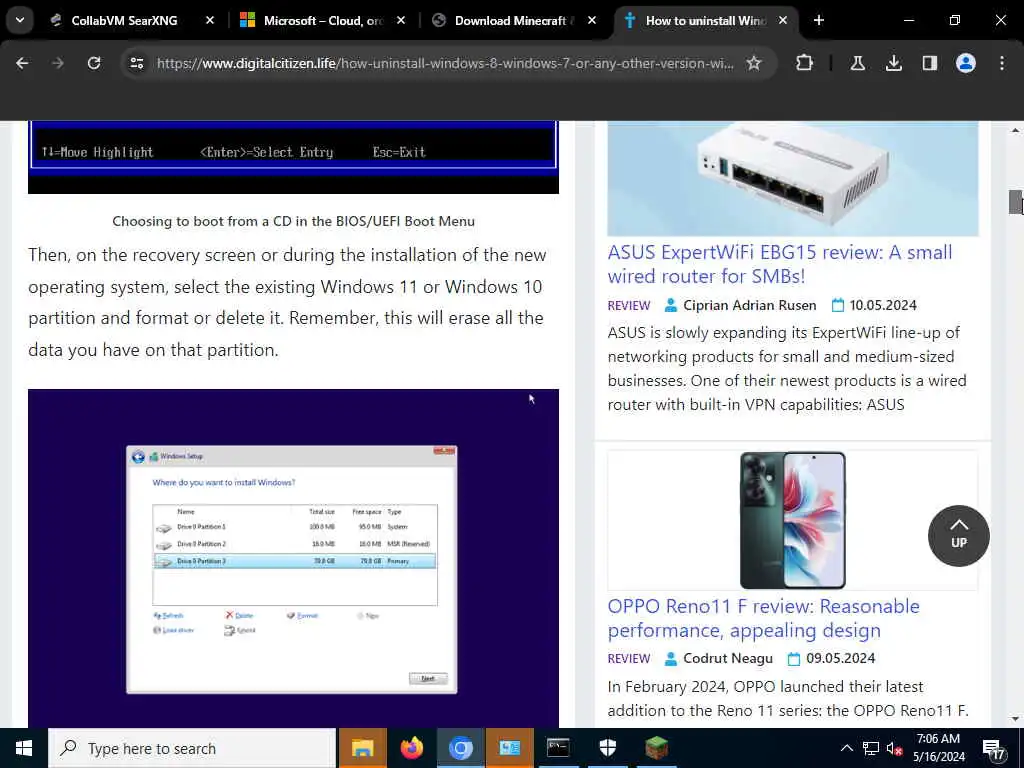Image resolution: width=1024 pixels, height=768 pixels.
Task: Open the tab search dropdown arrow
Action: [x=20, y=20]
